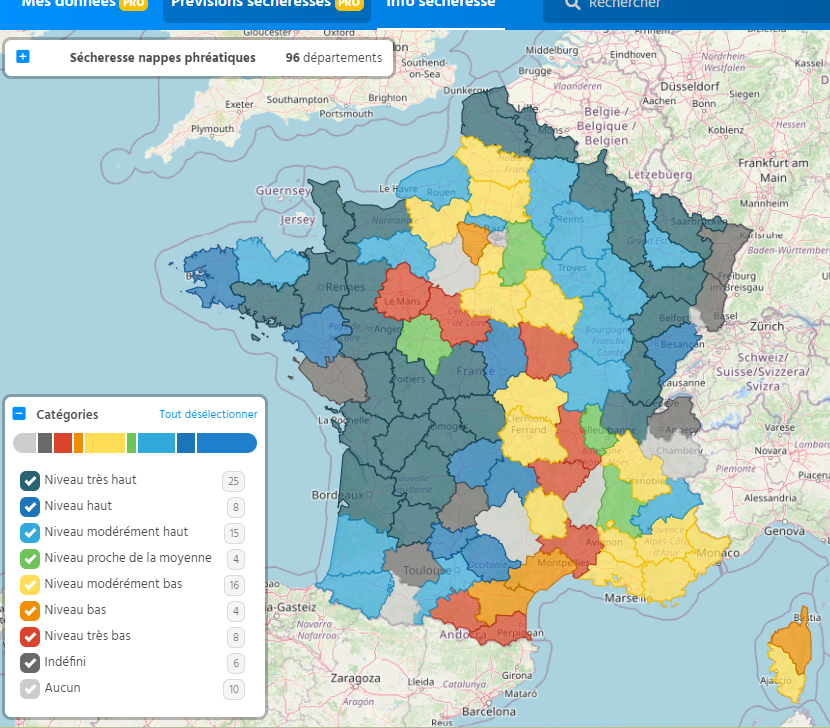Toggle the Aucun category checkbox
830x728 pixels.
point(30,688)
